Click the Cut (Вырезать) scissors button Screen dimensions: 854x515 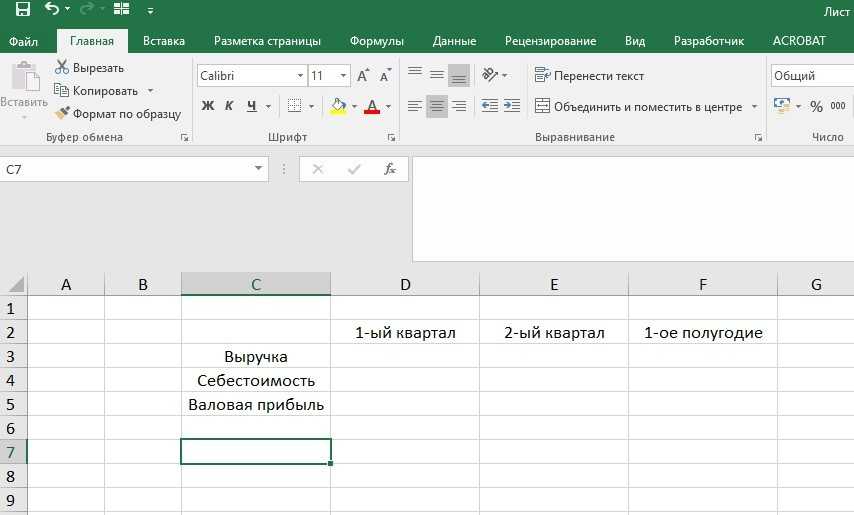90,67
